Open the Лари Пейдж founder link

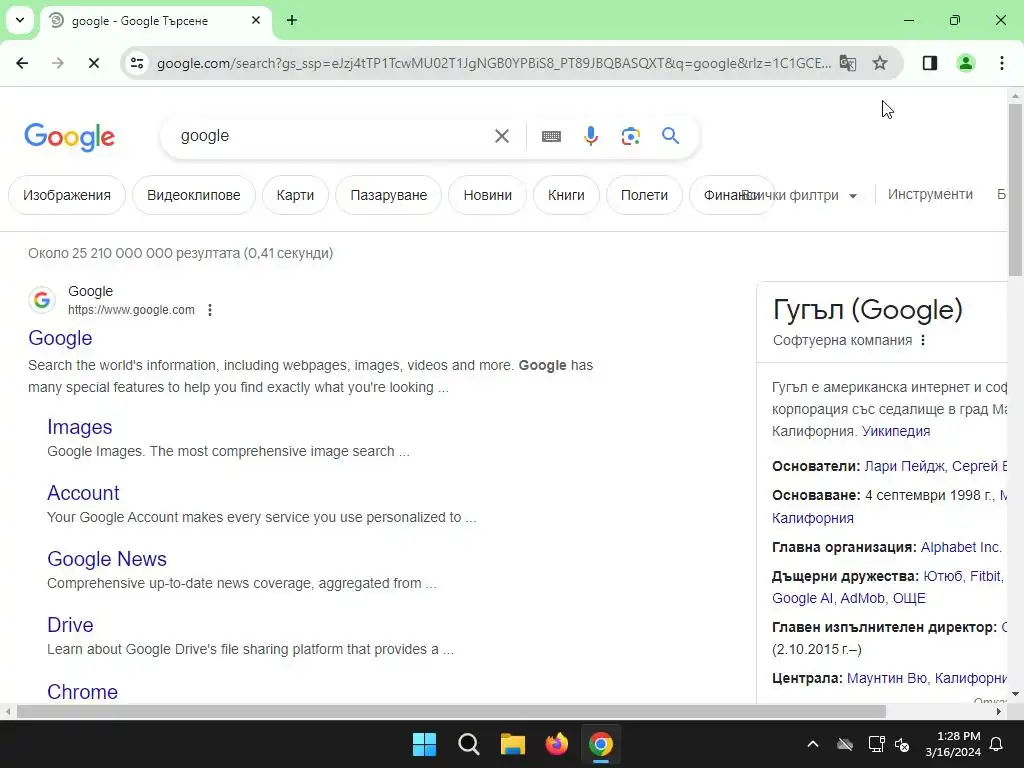click(904, 466)
